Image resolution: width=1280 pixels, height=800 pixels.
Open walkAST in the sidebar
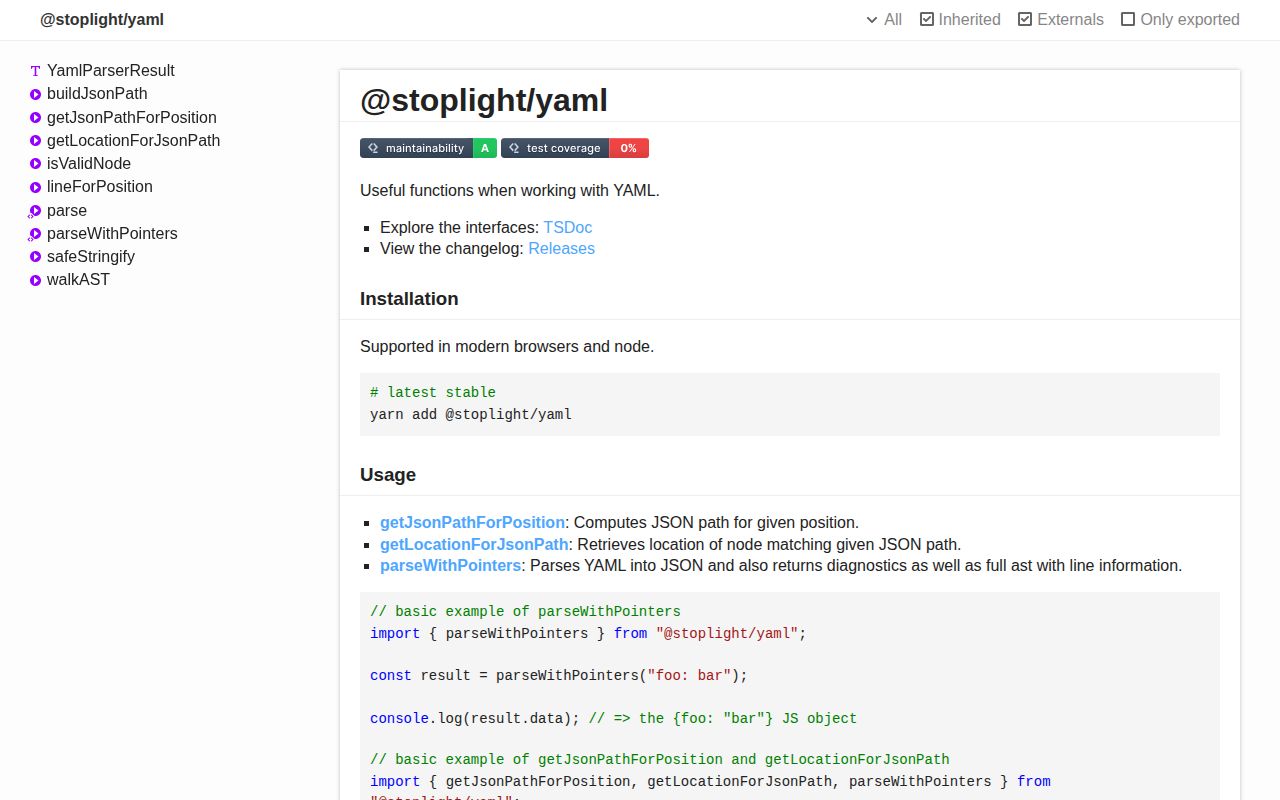click(x=78, y=280)
